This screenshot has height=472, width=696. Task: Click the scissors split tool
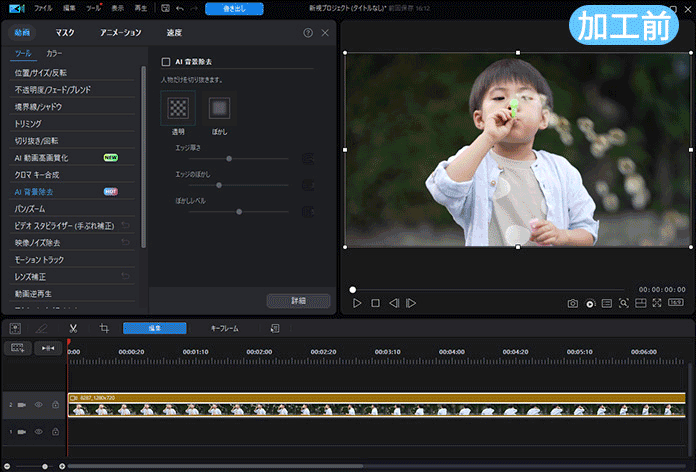coord(73,328)
